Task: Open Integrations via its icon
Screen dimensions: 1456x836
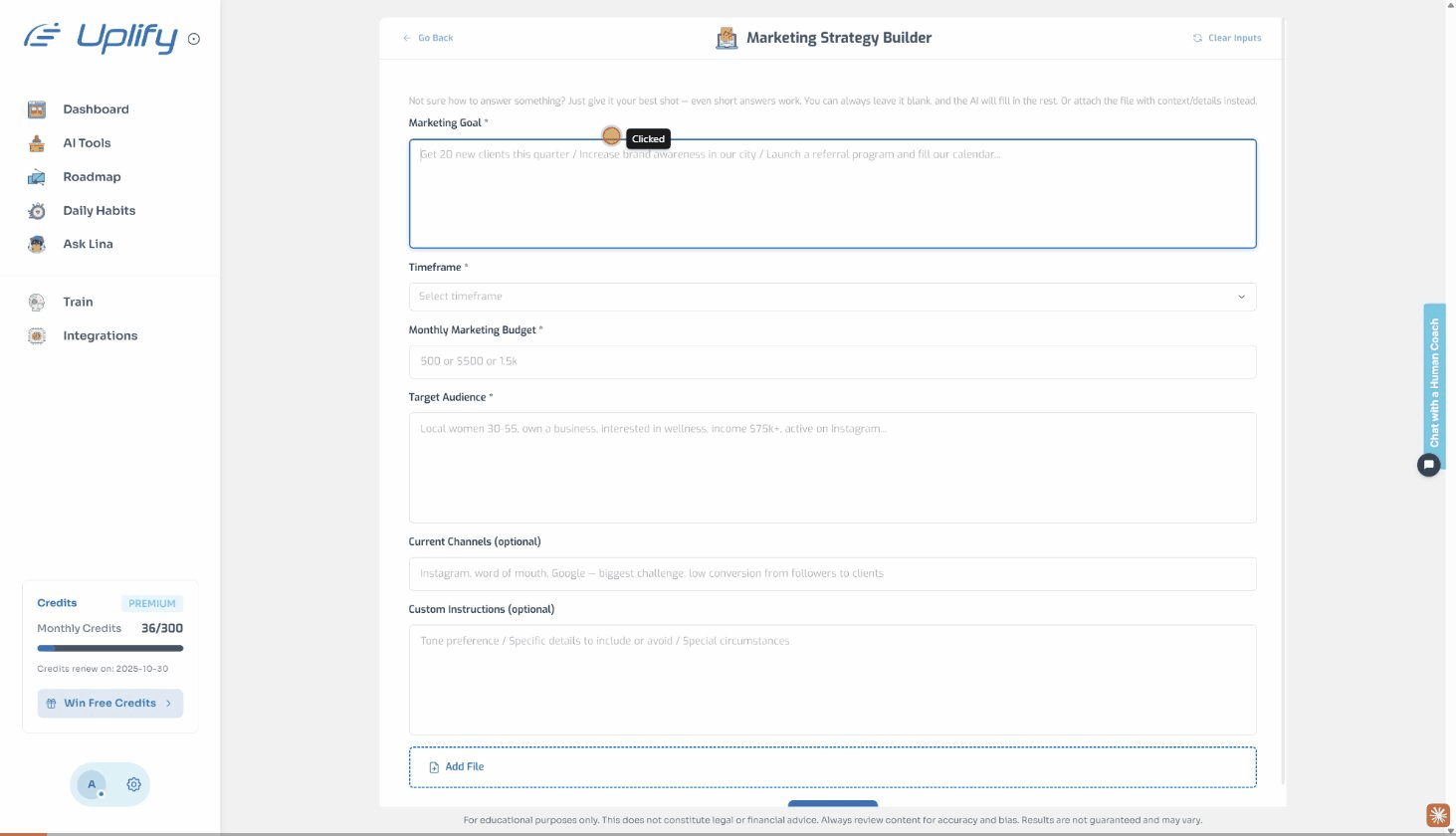Action: [x=37, y=336]
